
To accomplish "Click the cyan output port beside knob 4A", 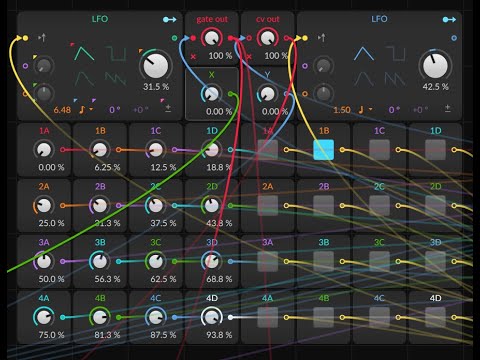I will [63, 317].
